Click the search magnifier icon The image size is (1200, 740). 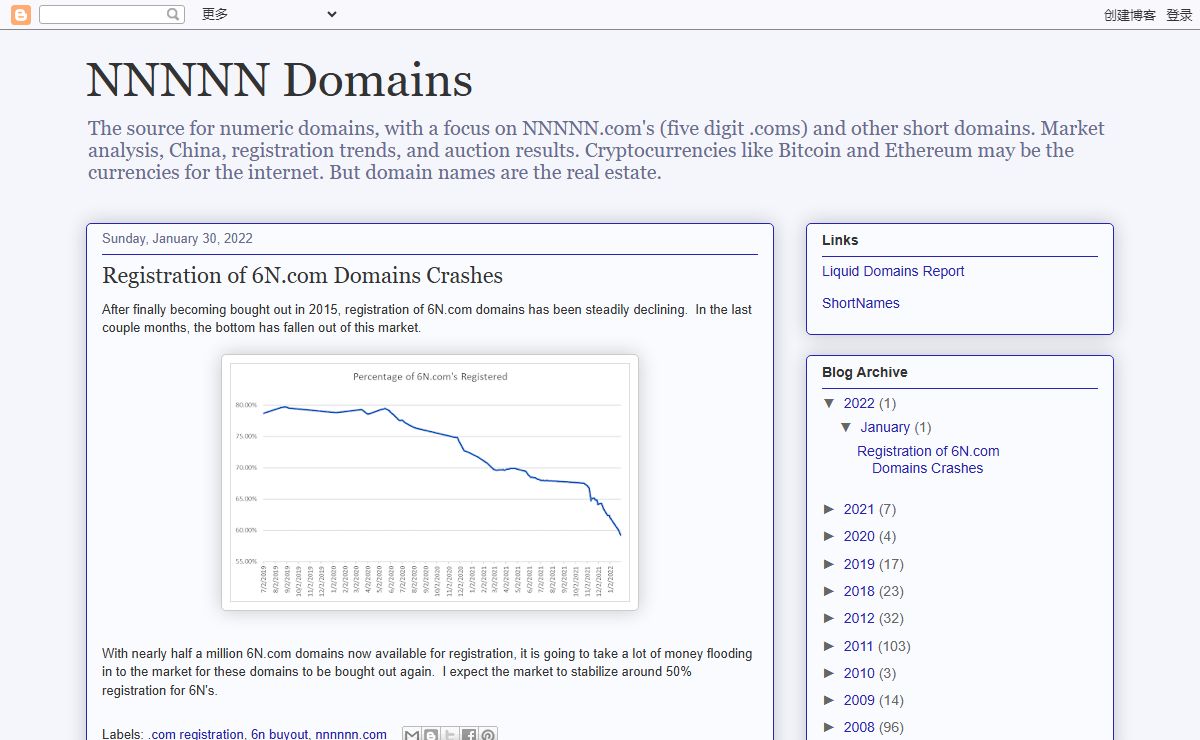(x=174, y=15)
